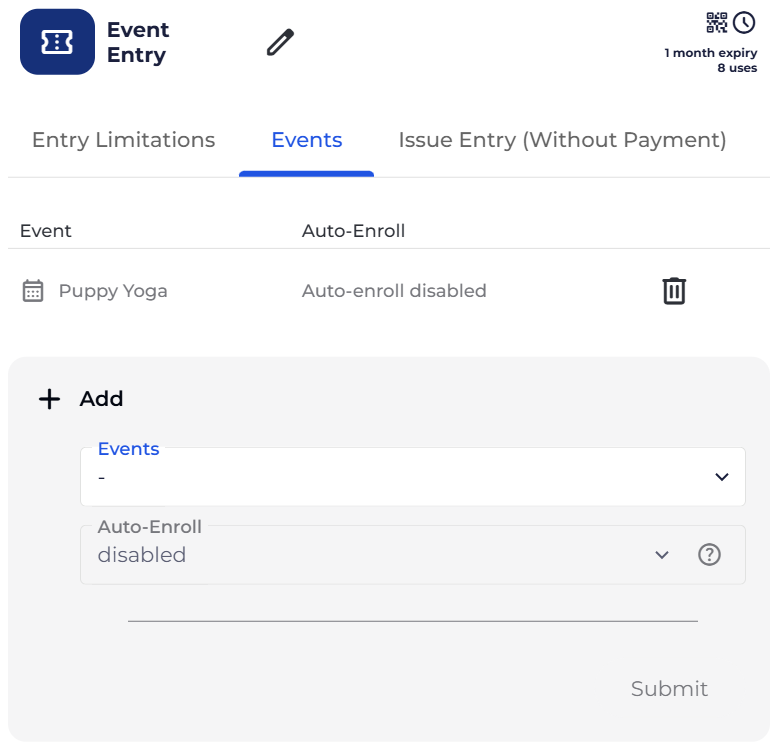Image resolution: width=782 pixels, height=753 pixels.
Task: Click the clock expiry icon
Action: pyautogui.click(x=744, y=23)
